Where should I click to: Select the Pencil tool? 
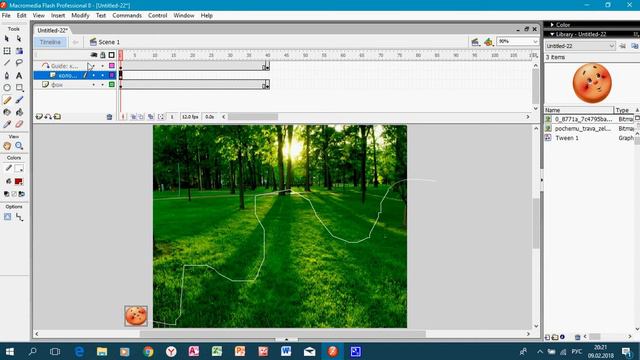click(7, 100)
